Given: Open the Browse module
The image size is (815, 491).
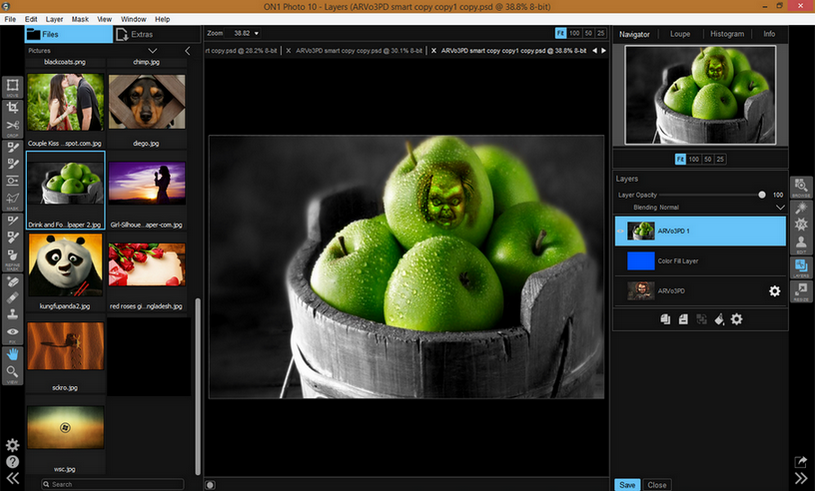Looking at the screenshot, I should click(x=801, y=187).
